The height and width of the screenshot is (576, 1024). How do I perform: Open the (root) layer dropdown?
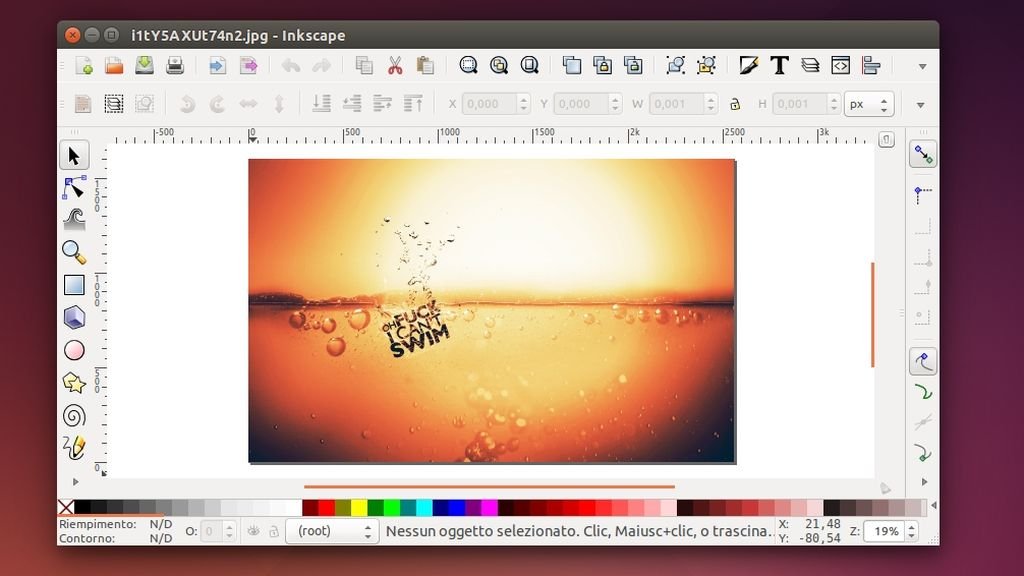(330, 531)
